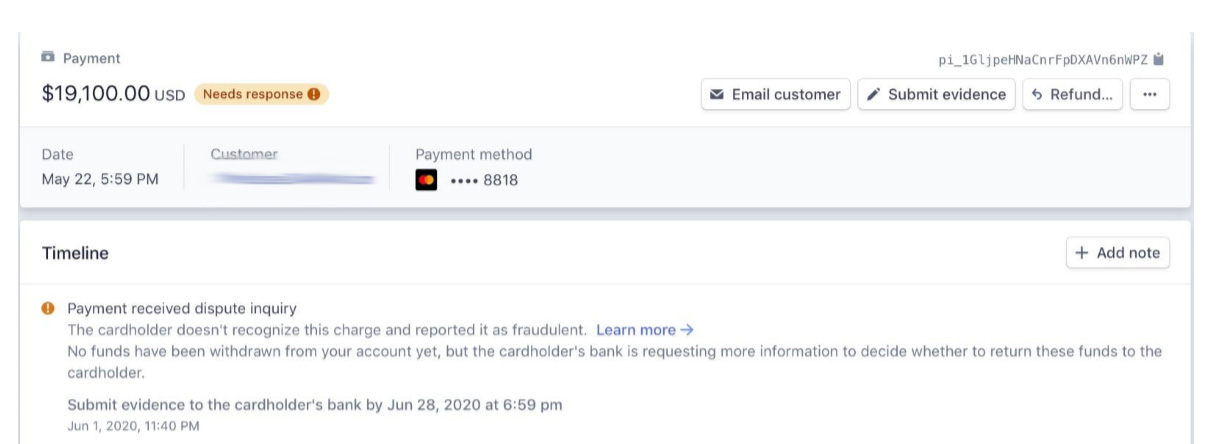Image resolution: width=1209 pixels, height=444 pixels.
Task: Click the pencil icon for Submit evidence
Action: 874,95
